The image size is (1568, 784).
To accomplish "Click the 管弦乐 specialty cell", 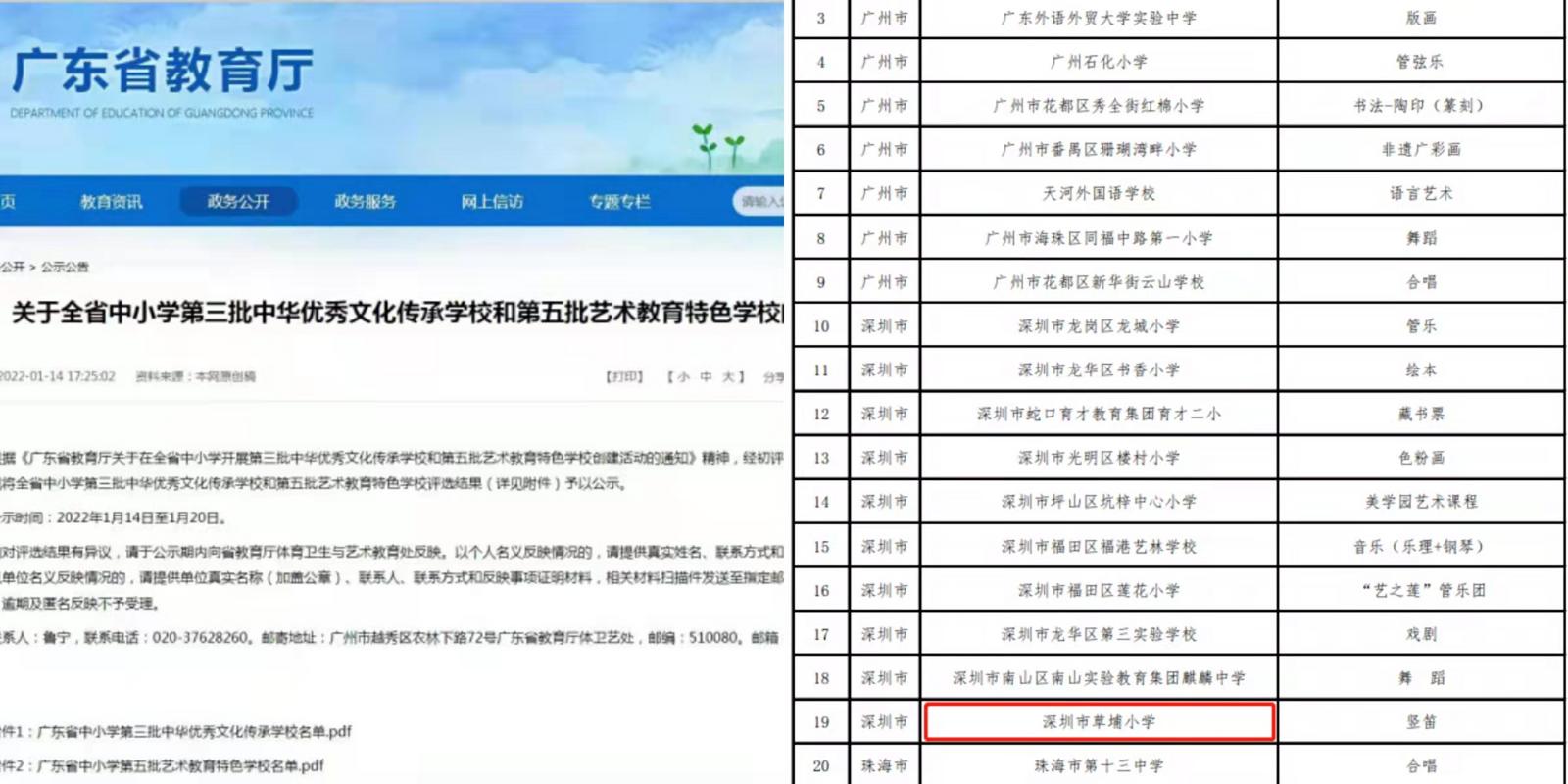I will pyautogui.click(x=1421, y=62).
